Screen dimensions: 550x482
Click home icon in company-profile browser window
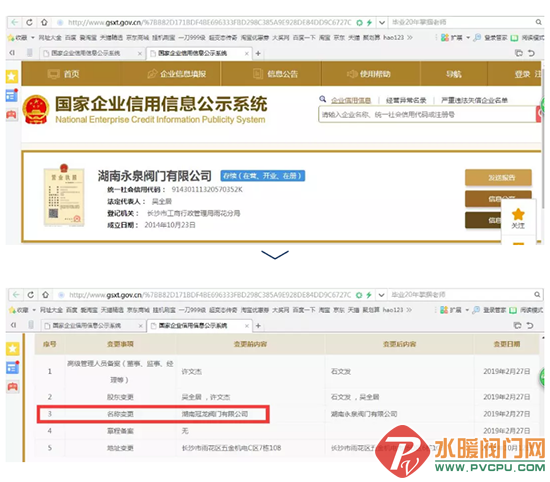[x=44, y=22]
